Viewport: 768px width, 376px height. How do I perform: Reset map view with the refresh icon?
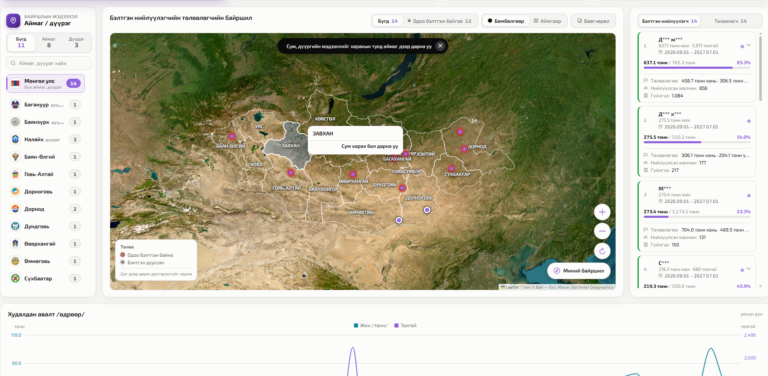[x=602, y=251]
